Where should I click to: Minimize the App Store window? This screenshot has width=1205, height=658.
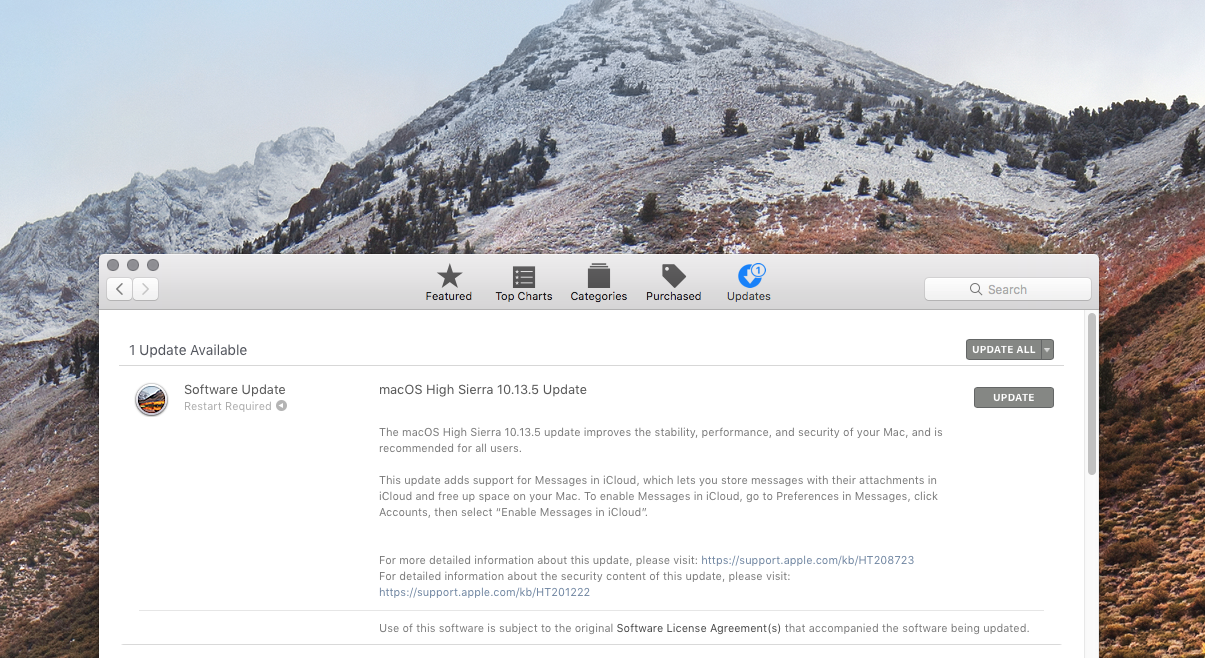(133, 265)
